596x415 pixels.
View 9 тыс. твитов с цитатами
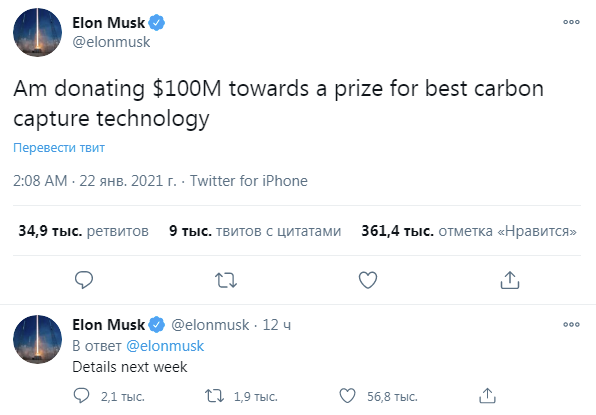point(255,231)
